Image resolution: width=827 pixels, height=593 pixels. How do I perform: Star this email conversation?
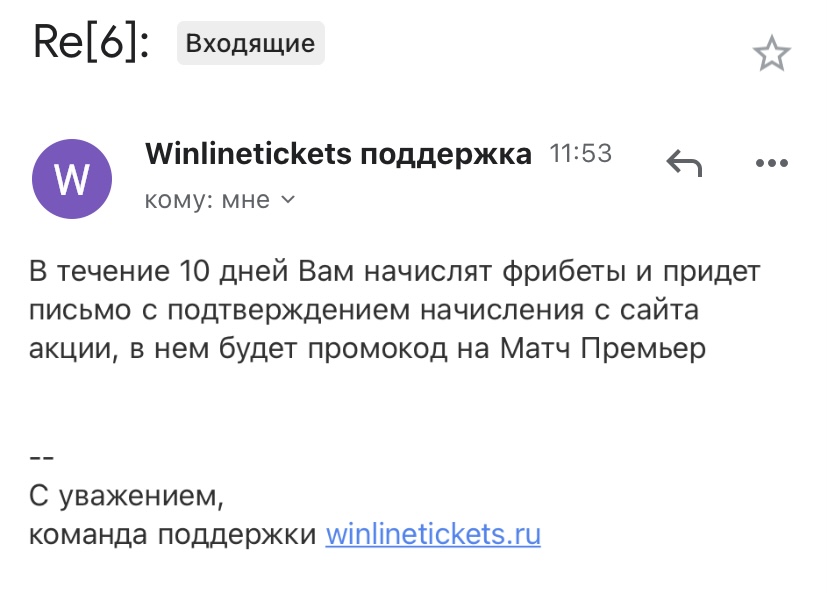click(772, 53)
